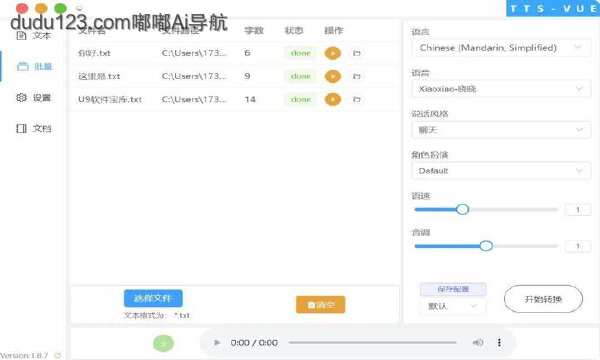Open output folder for 这里是.txt
Viewport: 600px width, 360px height.
pyautogui.click(x=357, y=77)
